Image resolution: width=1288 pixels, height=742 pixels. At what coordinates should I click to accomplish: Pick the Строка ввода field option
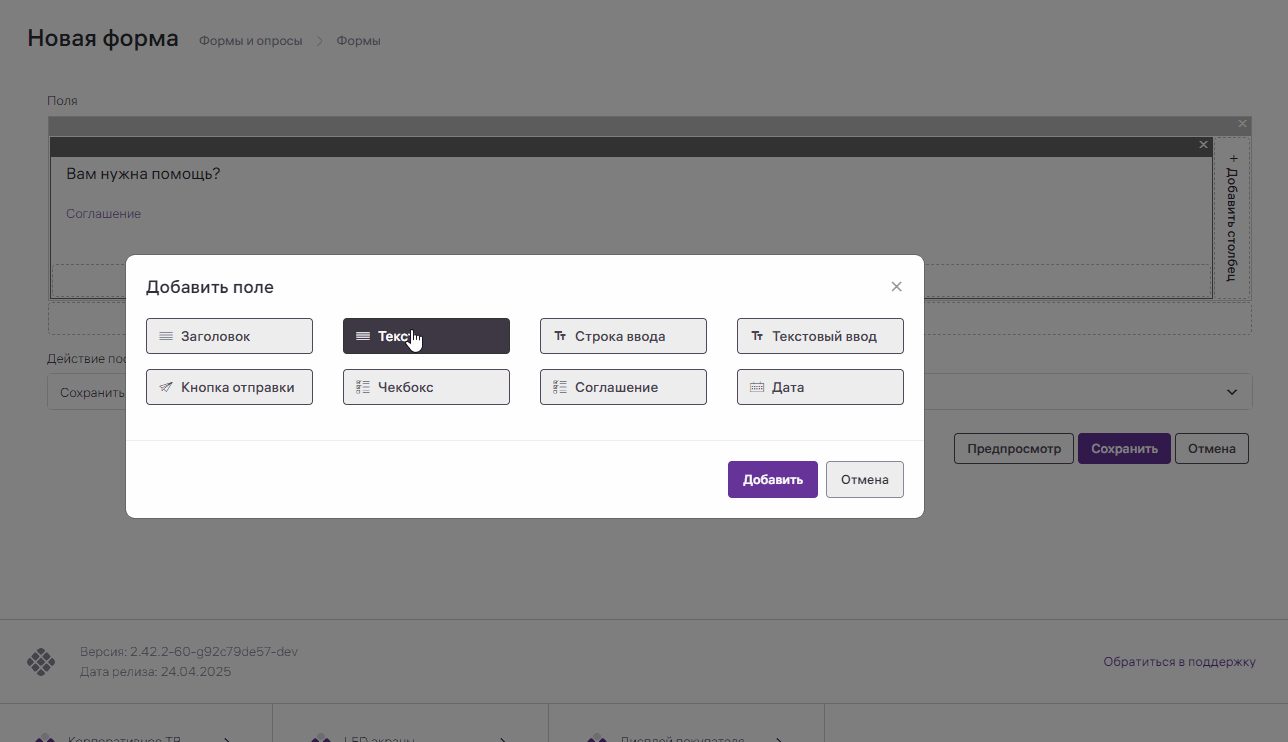point(623,336)
